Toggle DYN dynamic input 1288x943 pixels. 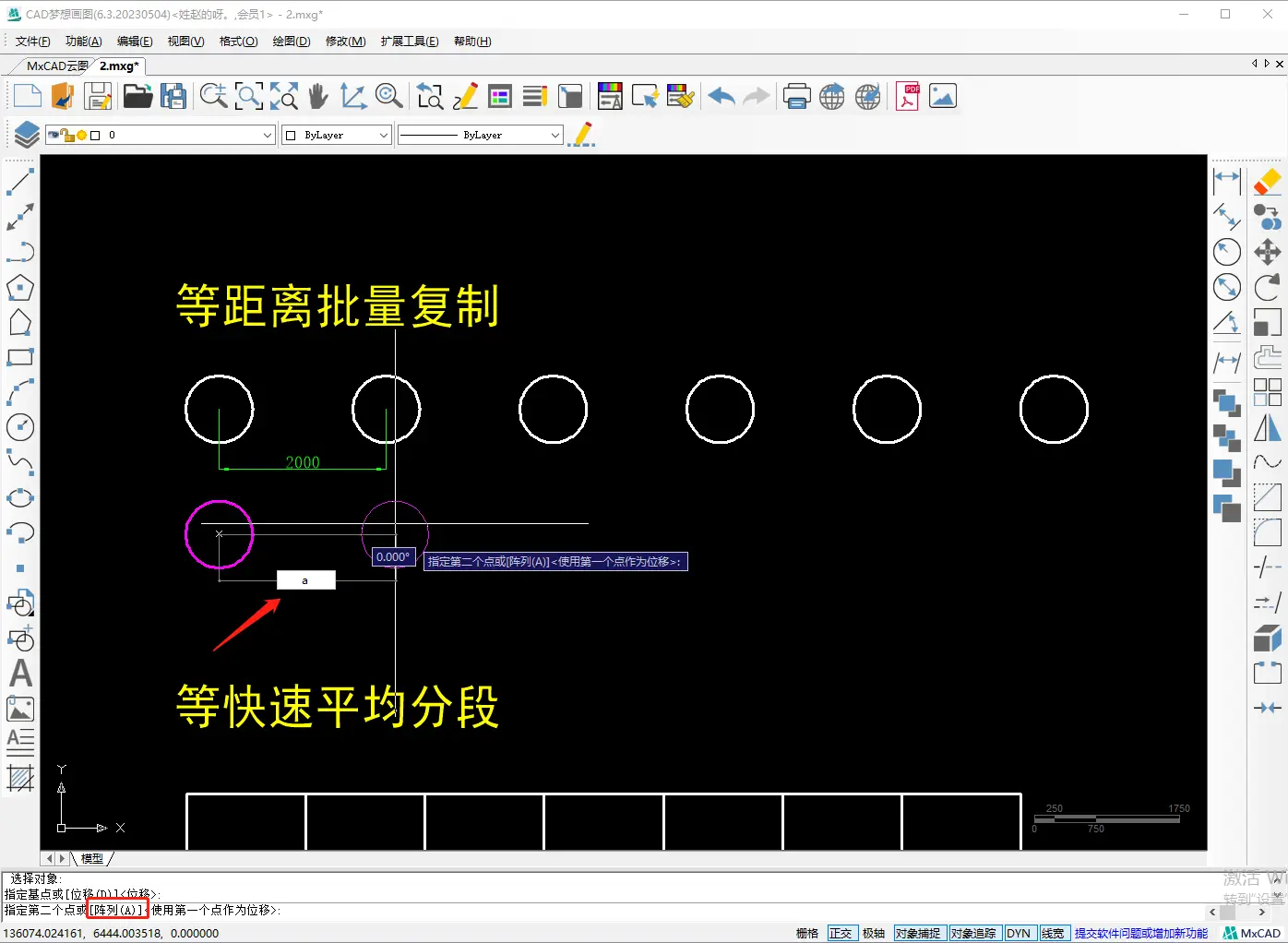1019,933
